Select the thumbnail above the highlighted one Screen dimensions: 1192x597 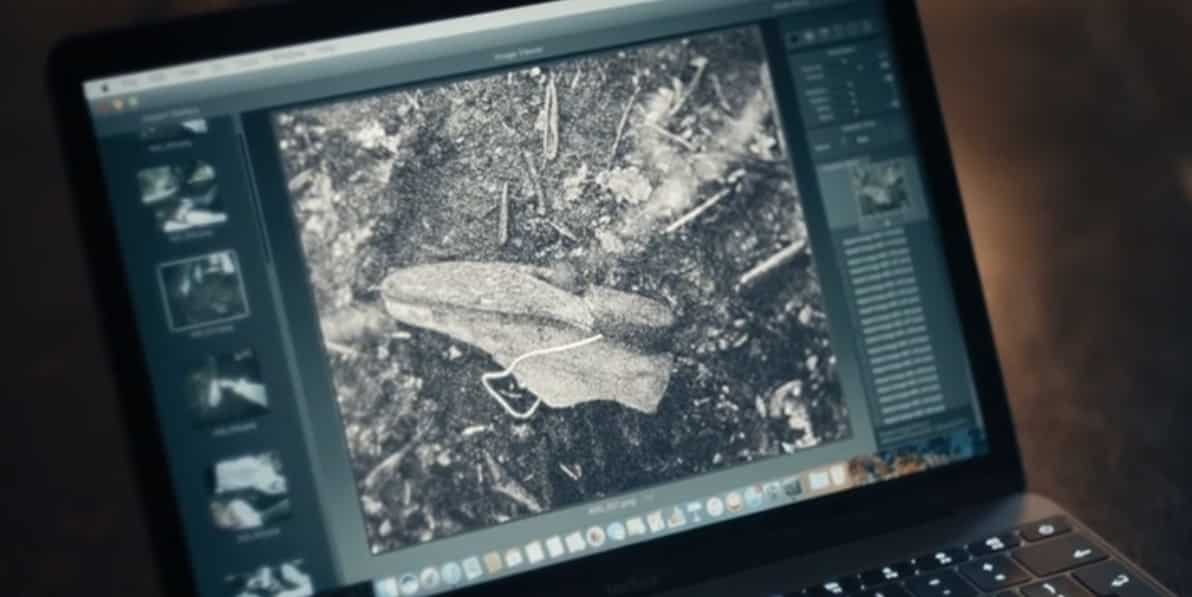180,195
